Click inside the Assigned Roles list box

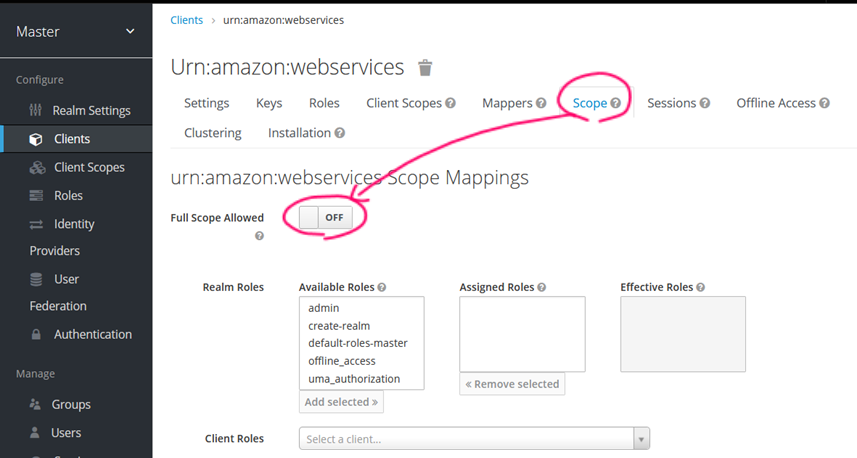(523, 334)
